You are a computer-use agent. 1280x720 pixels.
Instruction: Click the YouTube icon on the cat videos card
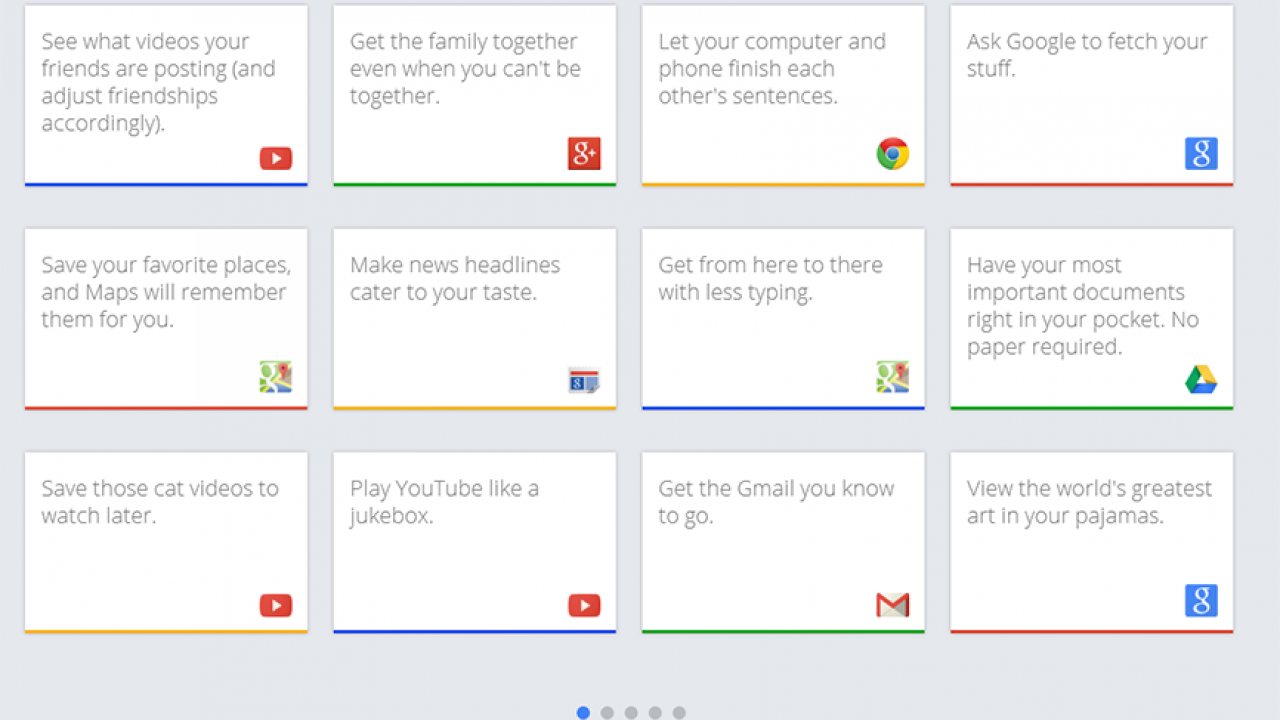click(276, 605)
